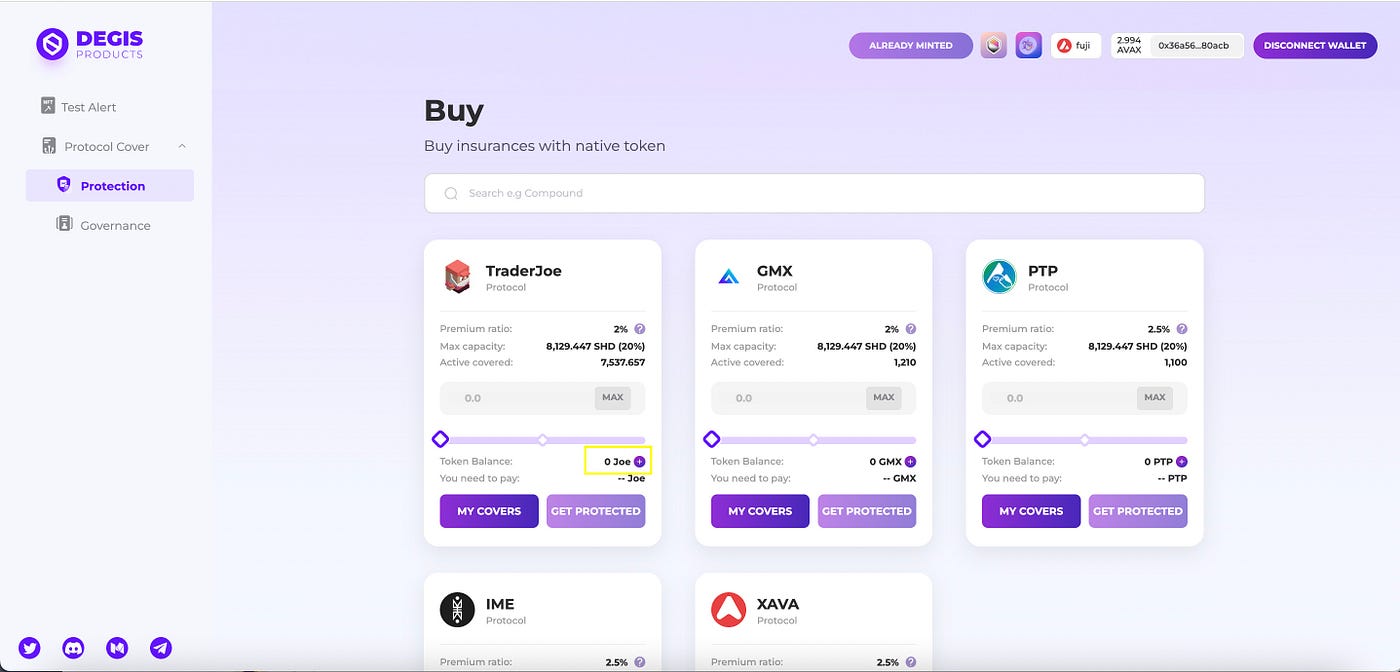
Task: Open the Discord social icon
Action: tap(73, 648)
